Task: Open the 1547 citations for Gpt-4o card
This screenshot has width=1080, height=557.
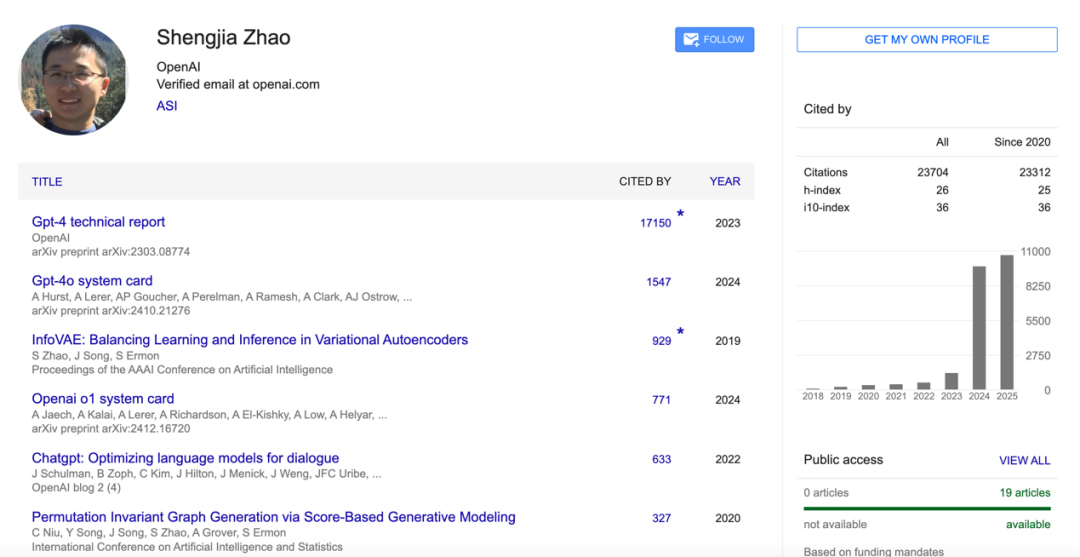Action: coord(658,282)
